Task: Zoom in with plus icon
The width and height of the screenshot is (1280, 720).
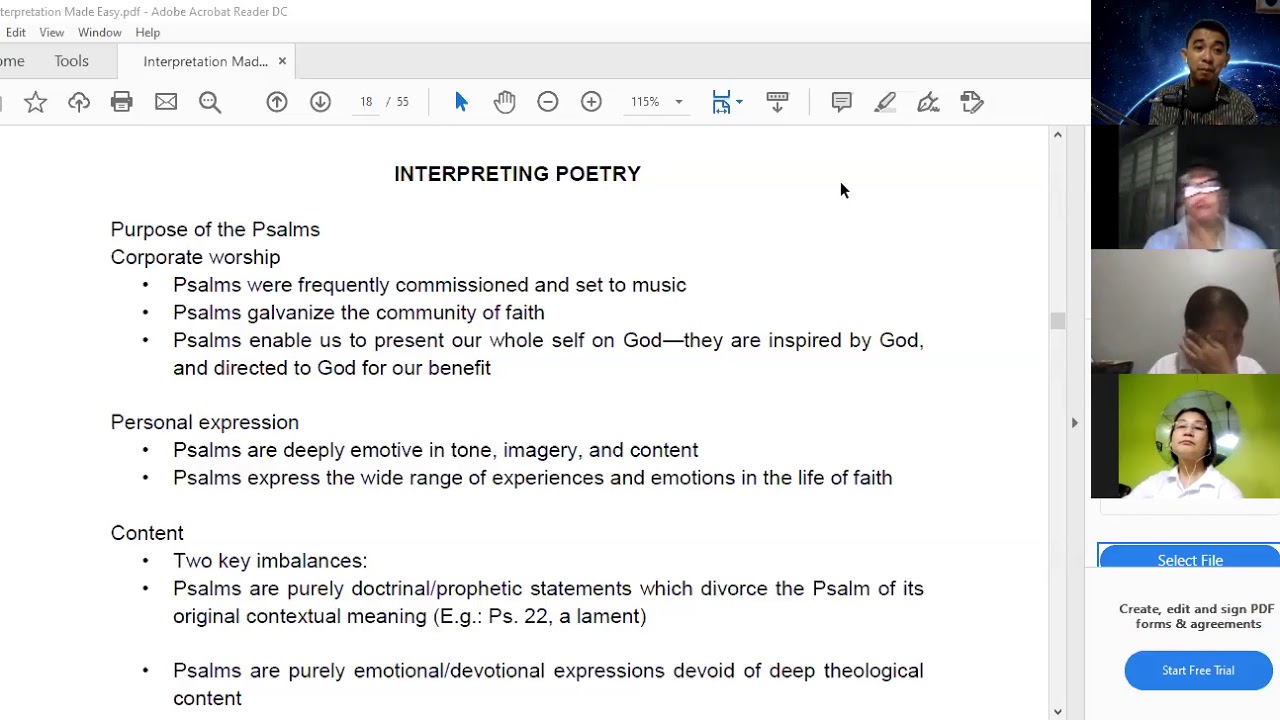Action: tap(591, 102)
